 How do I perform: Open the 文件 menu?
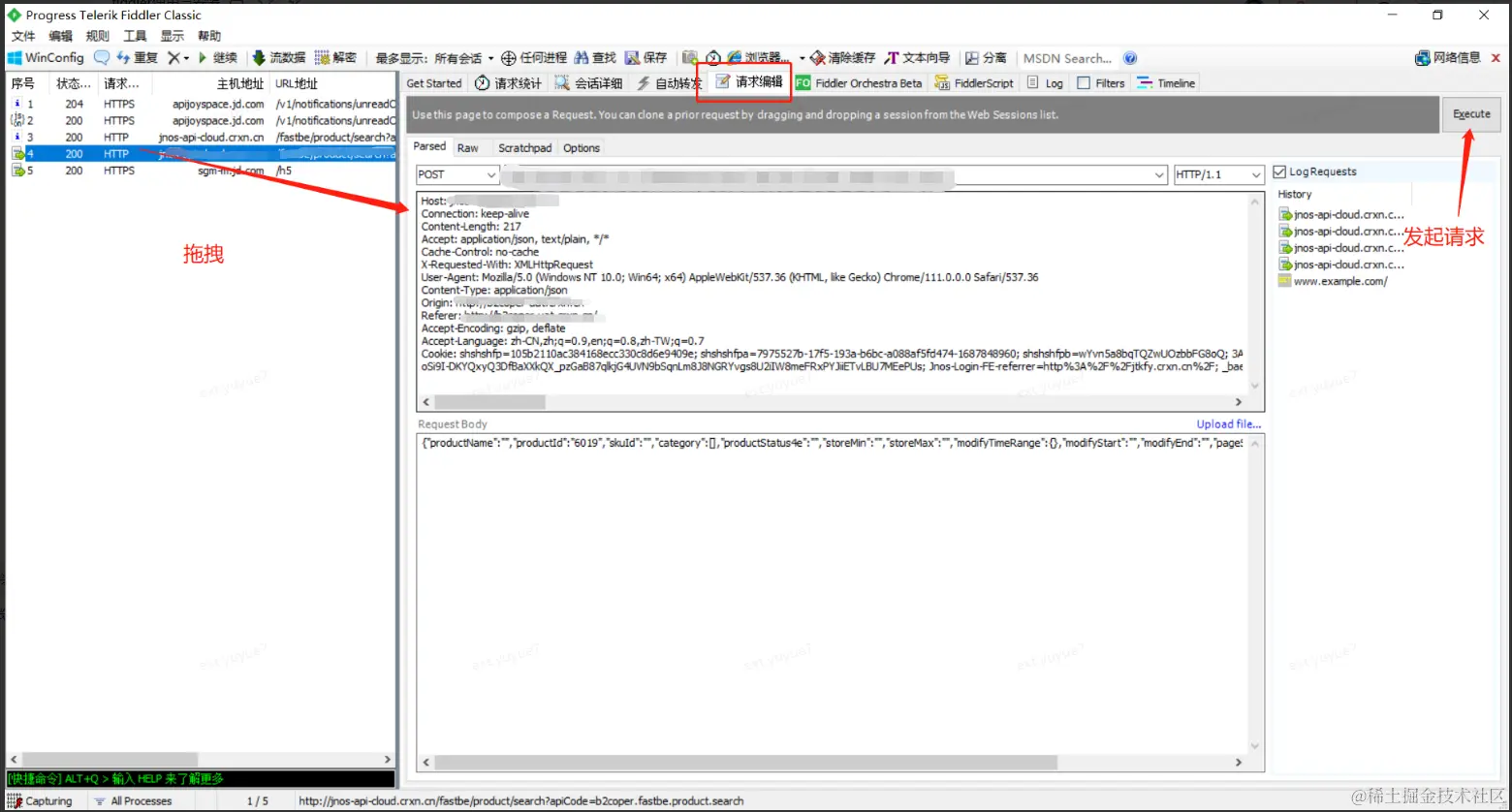23,36
